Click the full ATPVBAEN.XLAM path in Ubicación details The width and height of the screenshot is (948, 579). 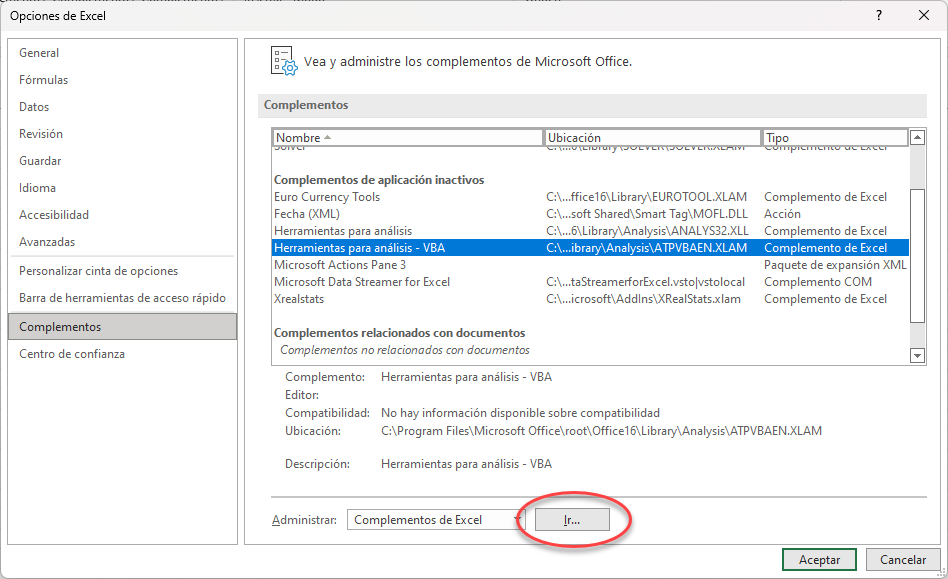point(602,431)
